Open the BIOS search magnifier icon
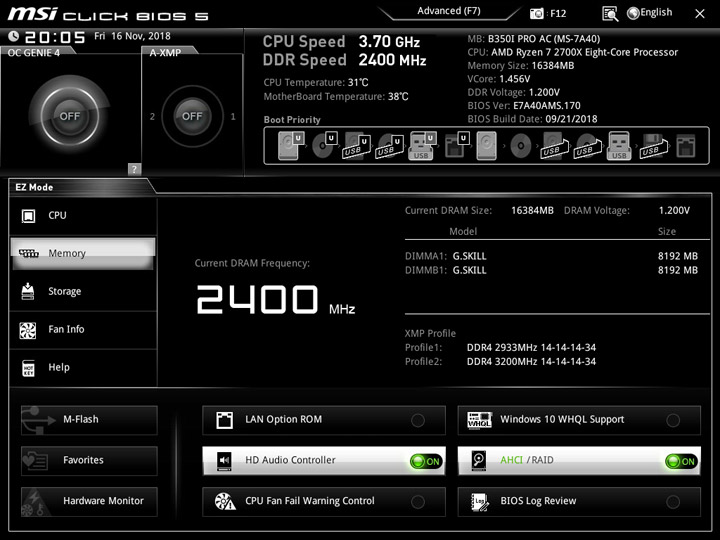The height and width of the screenshot is (540, 720). pos(610,14)
